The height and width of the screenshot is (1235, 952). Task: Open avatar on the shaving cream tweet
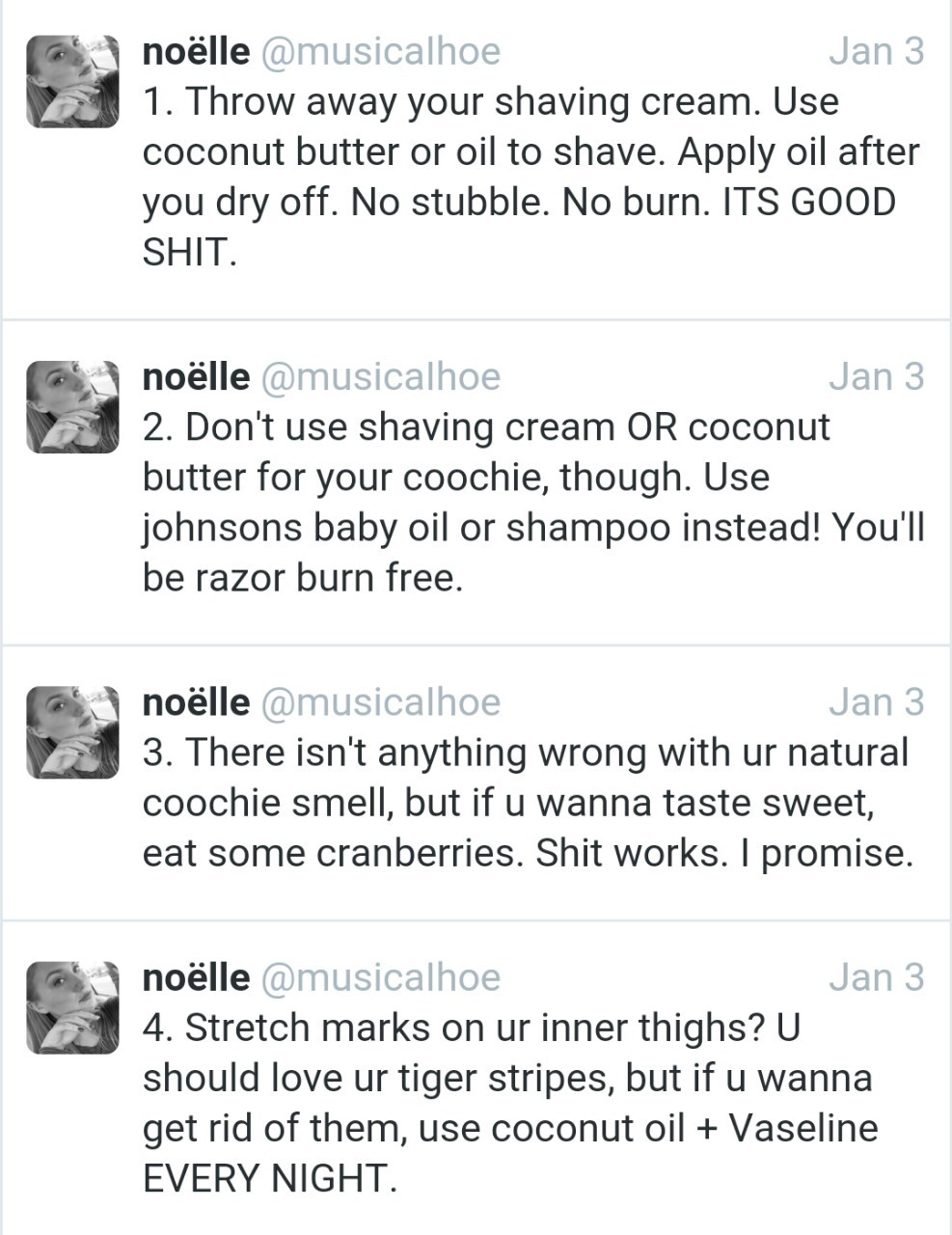(72, 82)
